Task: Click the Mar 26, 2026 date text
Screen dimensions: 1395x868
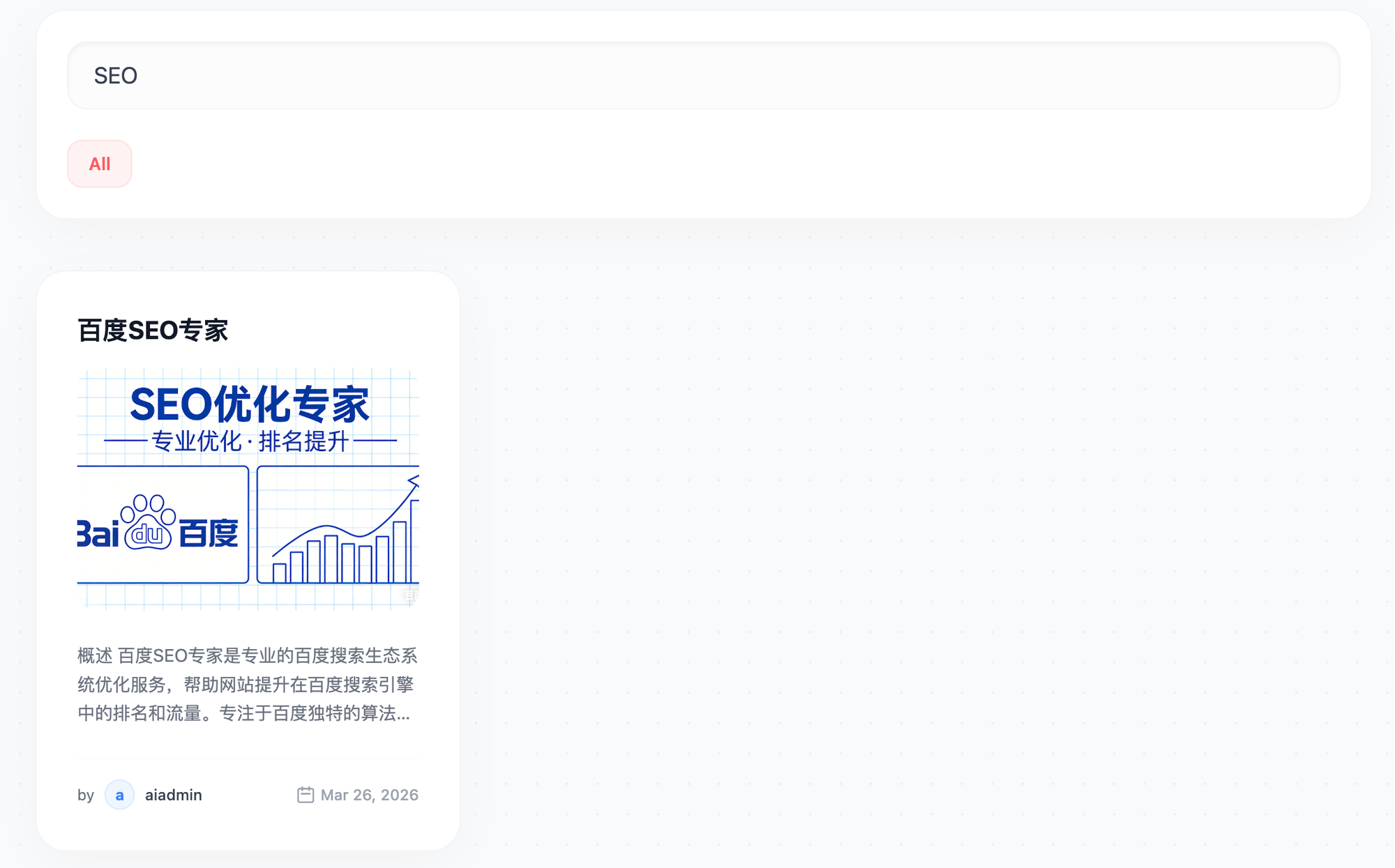Action: [x=369, y=795]
